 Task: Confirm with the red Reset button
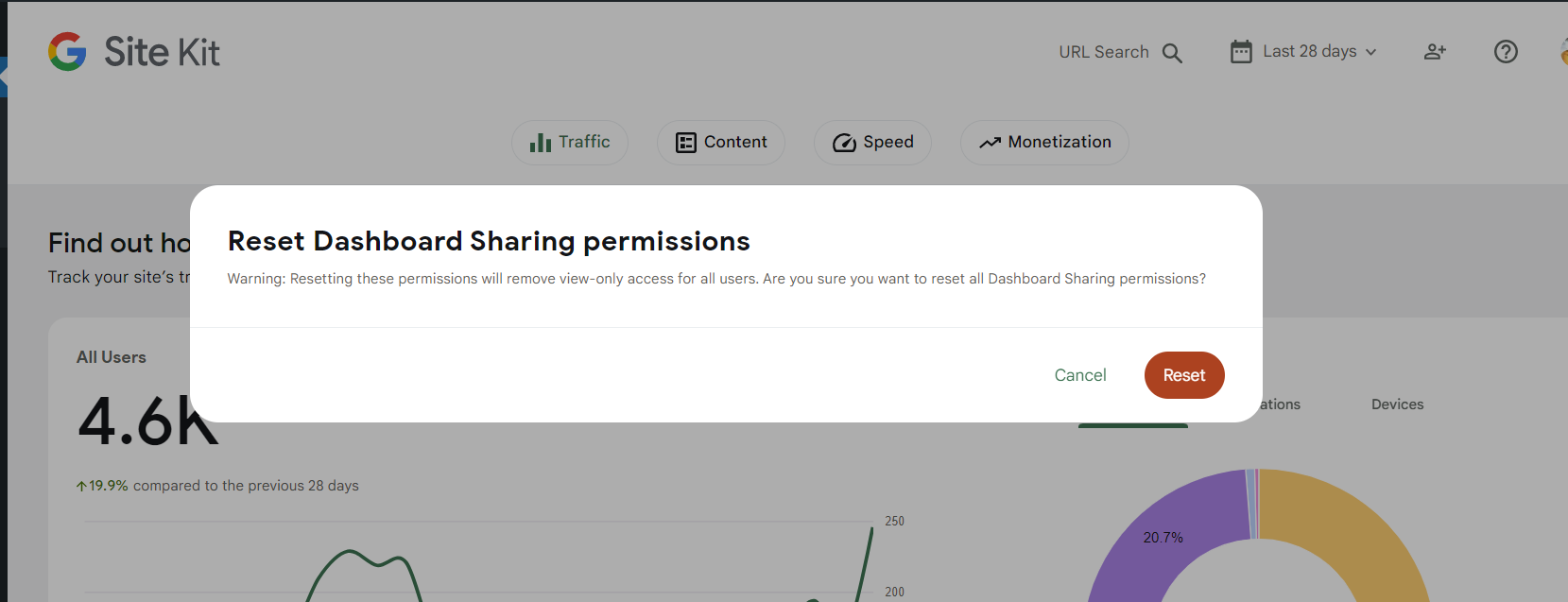coord(1184,375)
